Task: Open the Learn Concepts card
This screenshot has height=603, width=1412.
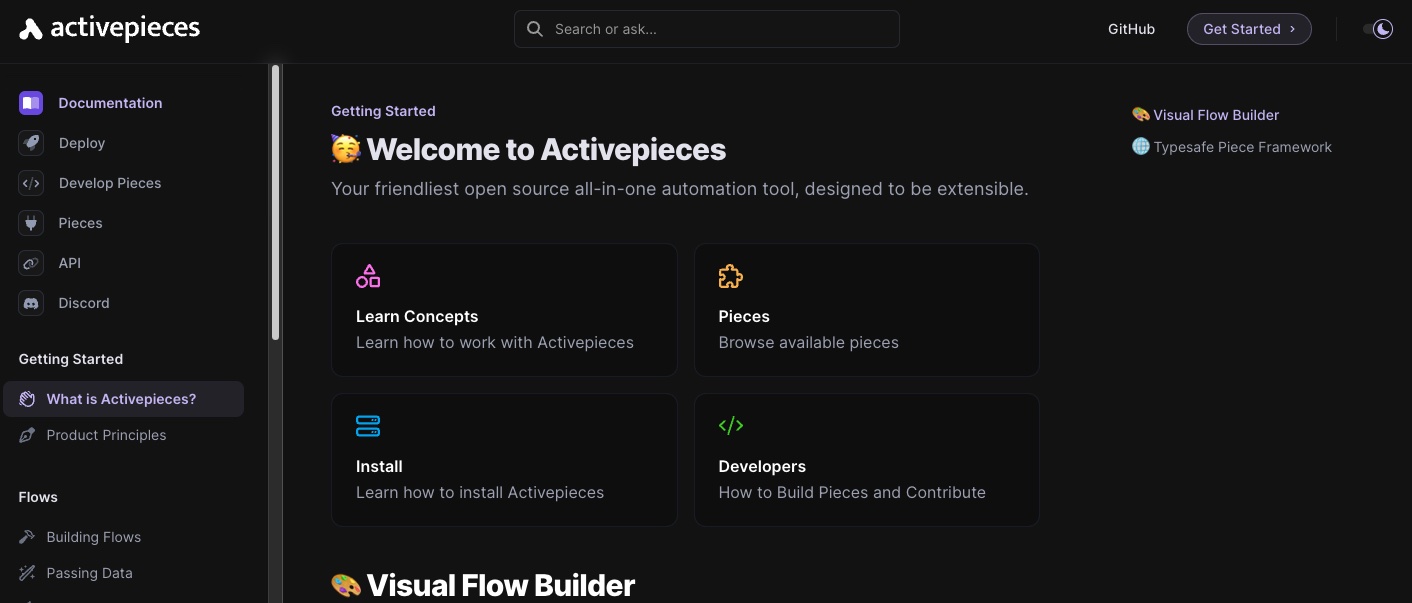Action: 504,310
